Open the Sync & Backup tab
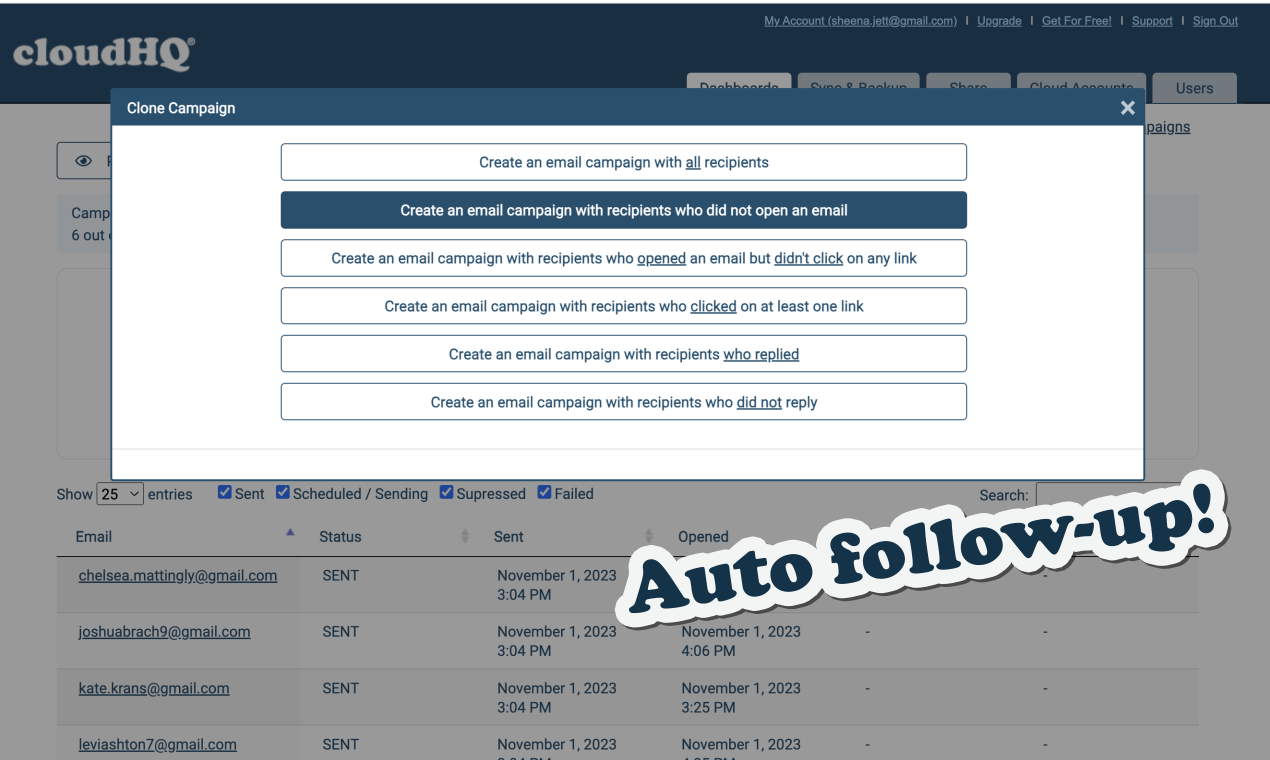 point(858,81)
